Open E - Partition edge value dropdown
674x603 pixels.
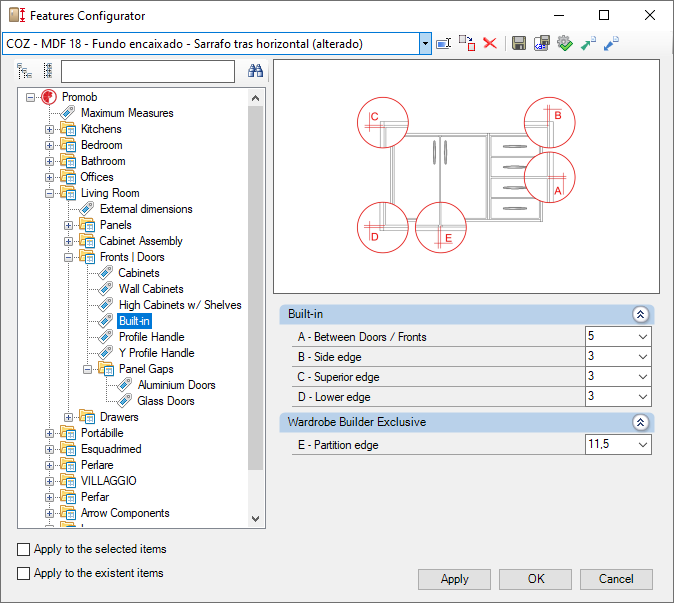tap(643, 444)
